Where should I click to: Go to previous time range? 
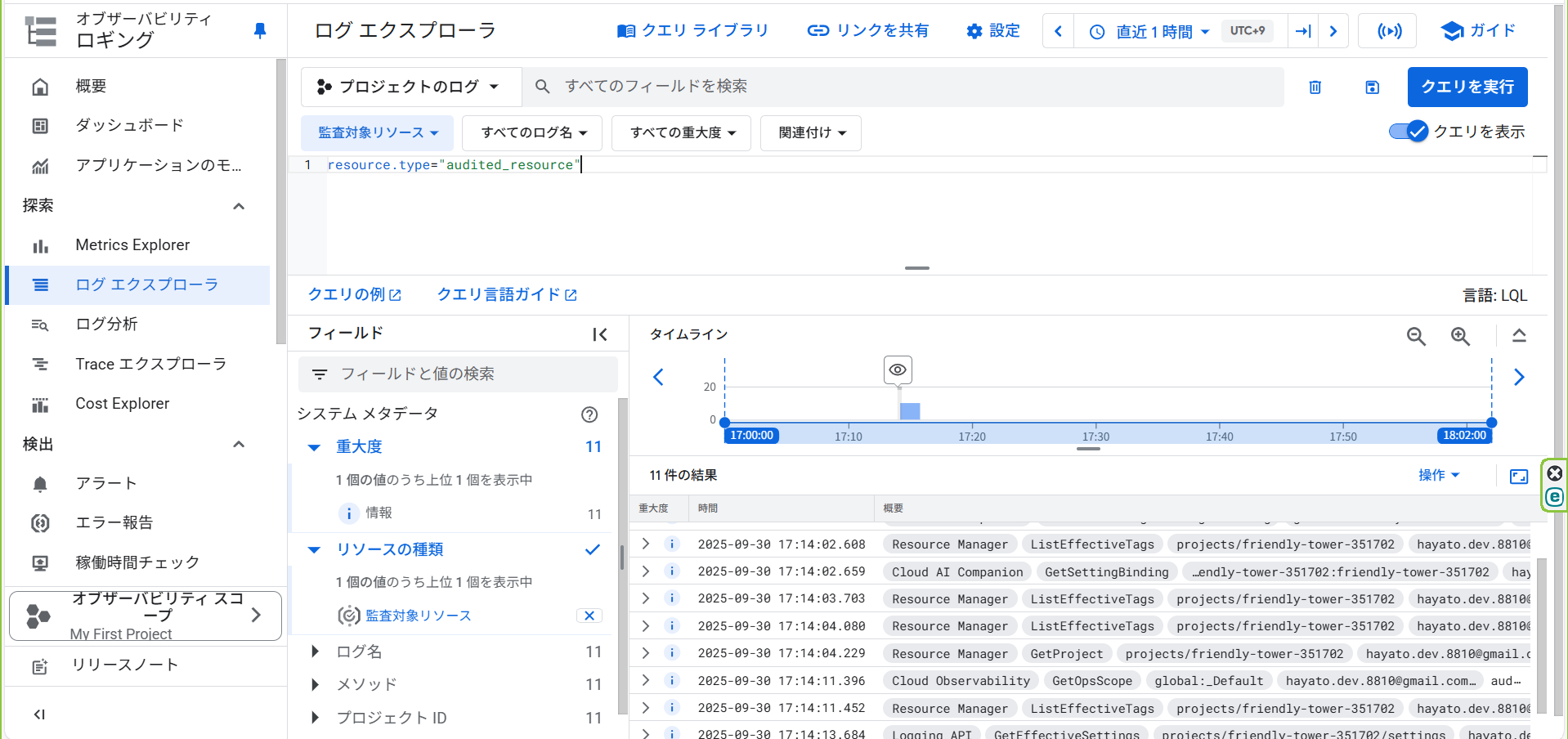[x=1058, y=31]
